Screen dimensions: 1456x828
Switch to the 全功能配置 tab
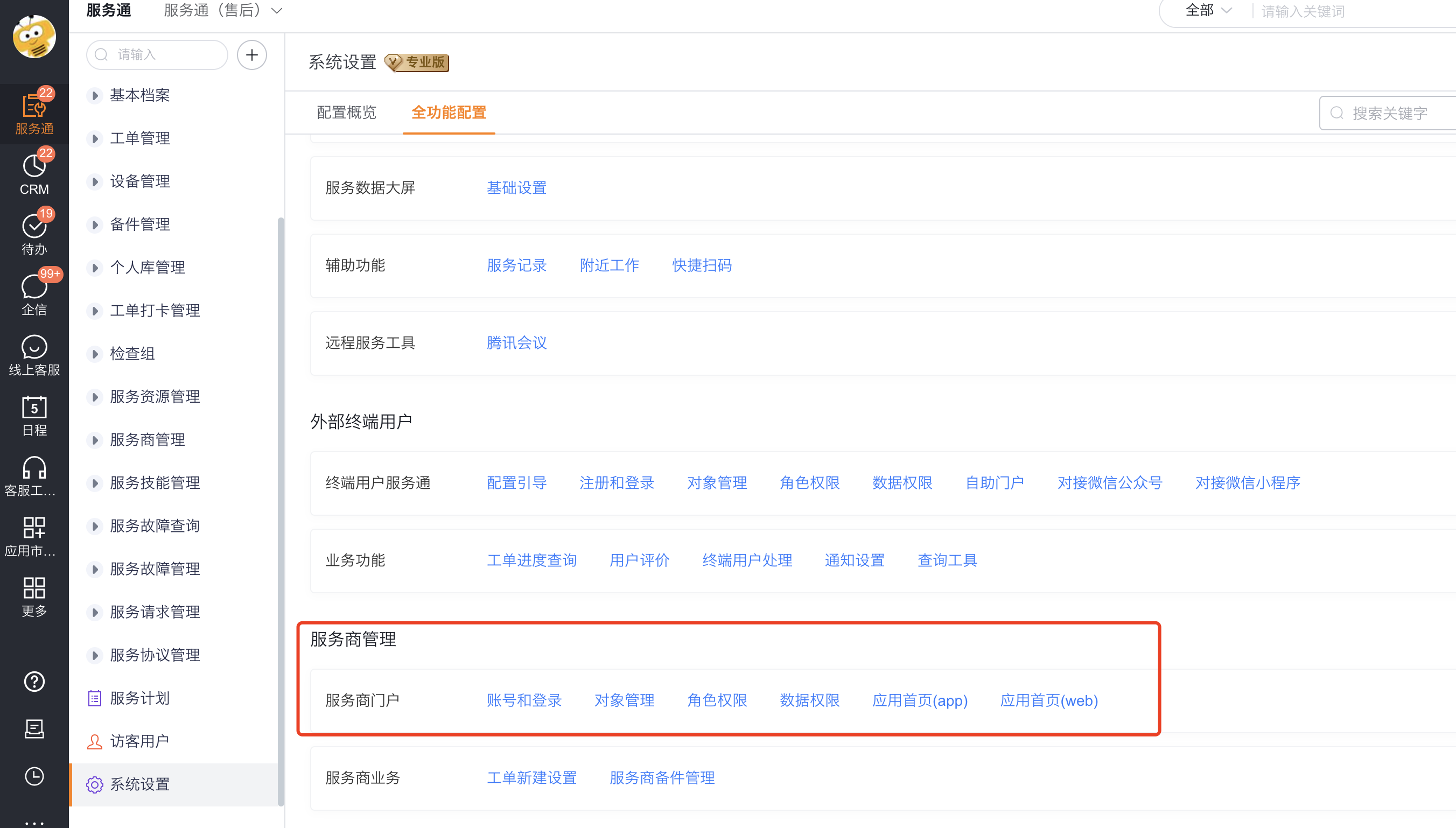[449, 112]
